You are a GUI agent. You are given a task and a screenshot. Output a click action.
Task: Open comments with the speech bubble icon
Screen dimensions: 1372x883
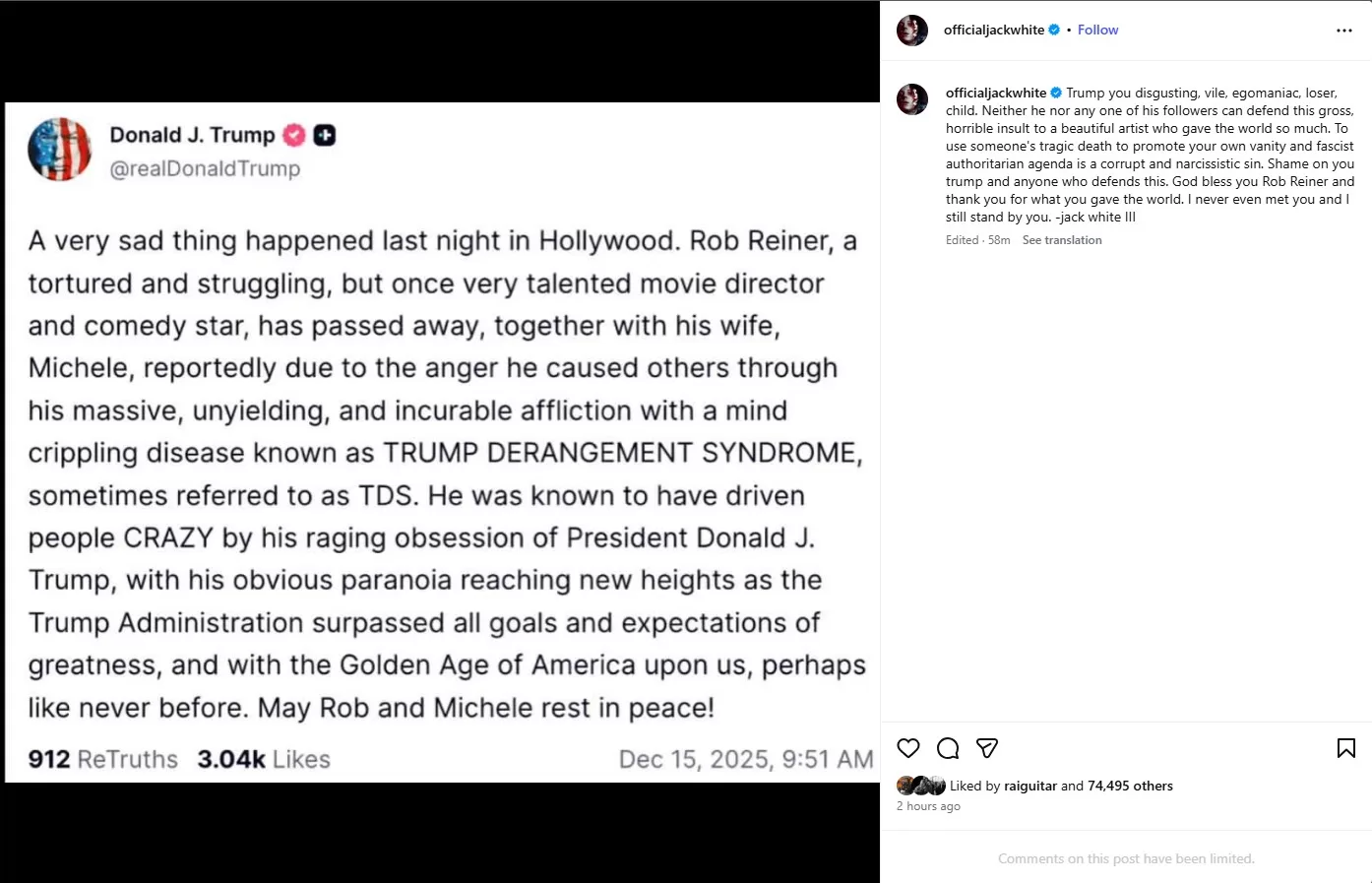tap(948, 748)
